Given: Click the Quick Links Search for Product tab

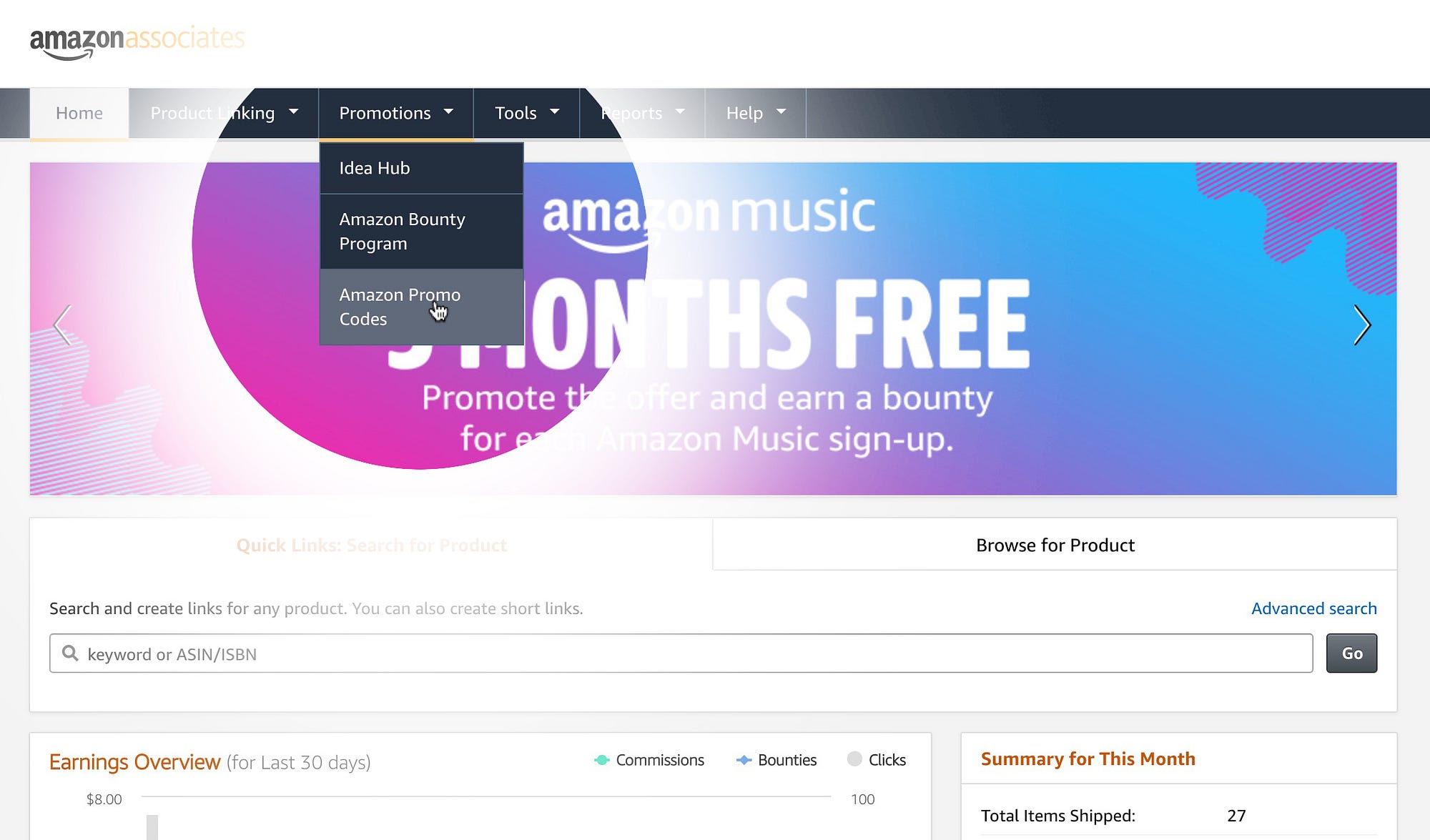Looking at the screenshot, I should [x=370, y=544].
